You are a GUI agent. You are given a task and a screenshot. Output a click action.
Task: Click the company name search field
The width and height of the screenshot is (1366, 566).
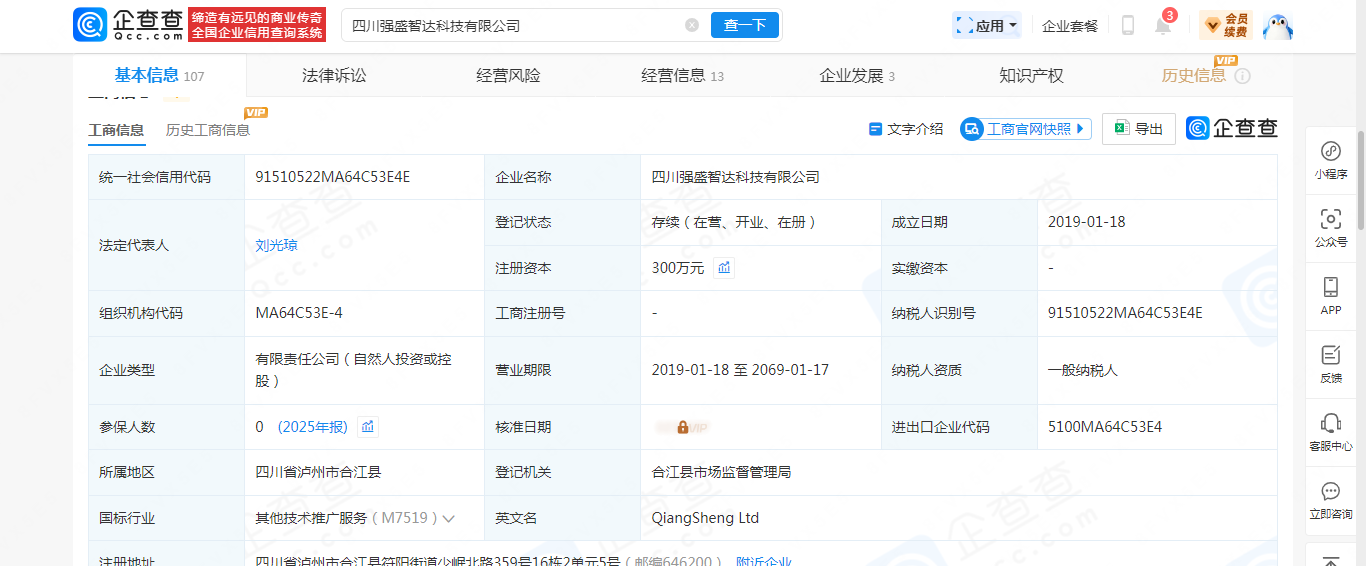tap(514, 25)
